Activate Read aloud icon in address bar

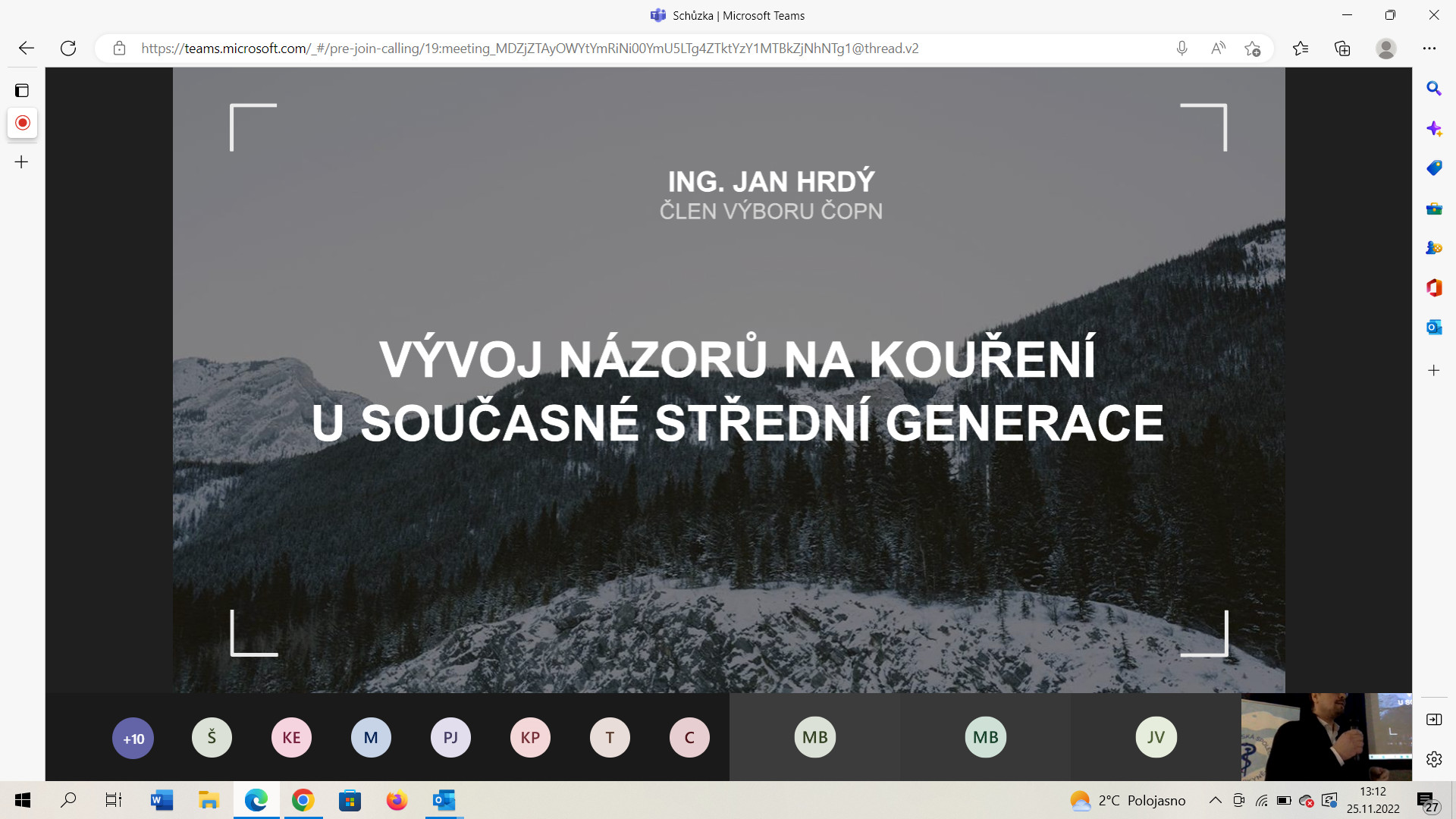coord(1218,49)
